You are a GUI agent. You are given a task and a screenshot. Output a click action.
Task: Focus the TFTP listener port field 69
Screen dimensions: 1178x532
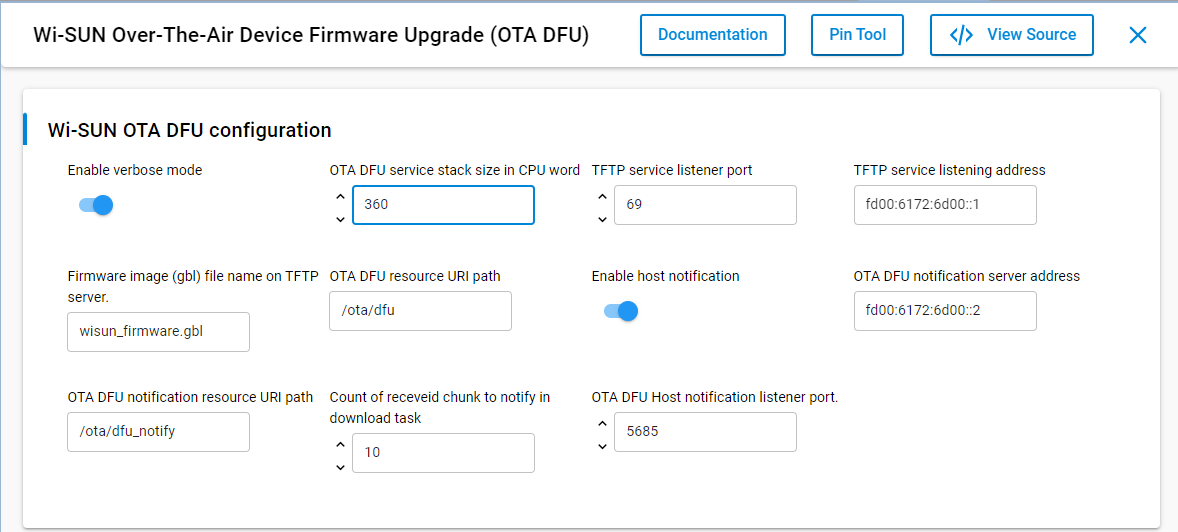705,204
